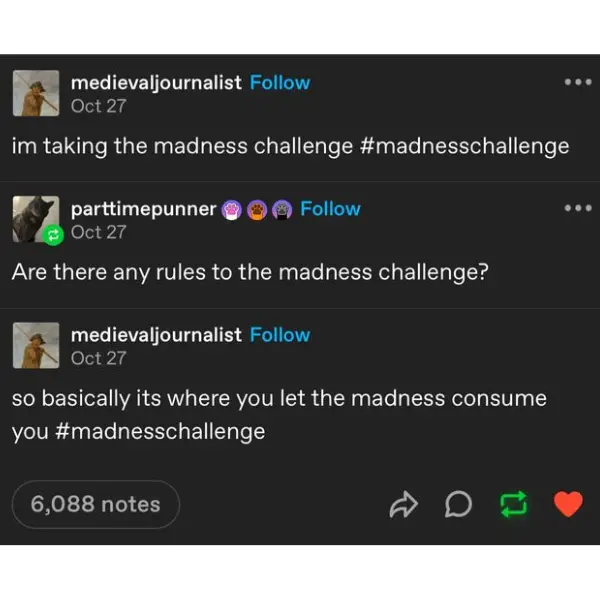This screenshot has width=600, height=600.
Task: Click the green reblog icon
Action: [x=513, y=505]
